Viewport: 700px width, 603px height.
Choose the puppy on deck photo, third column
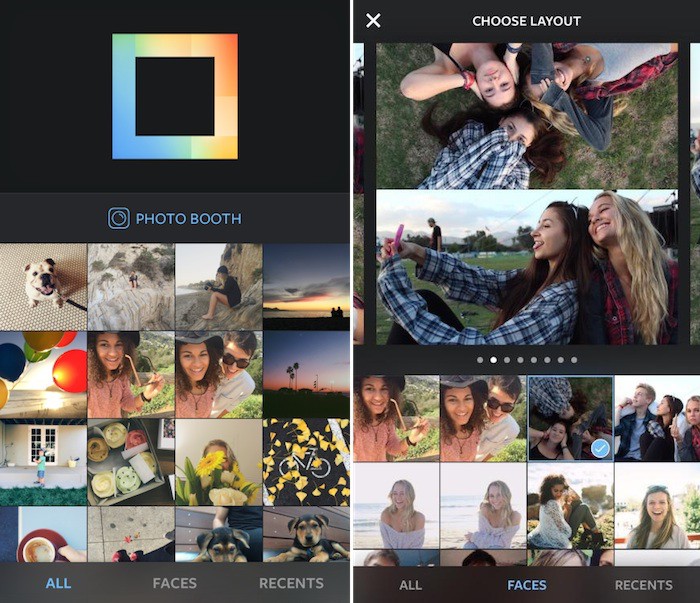219,534
